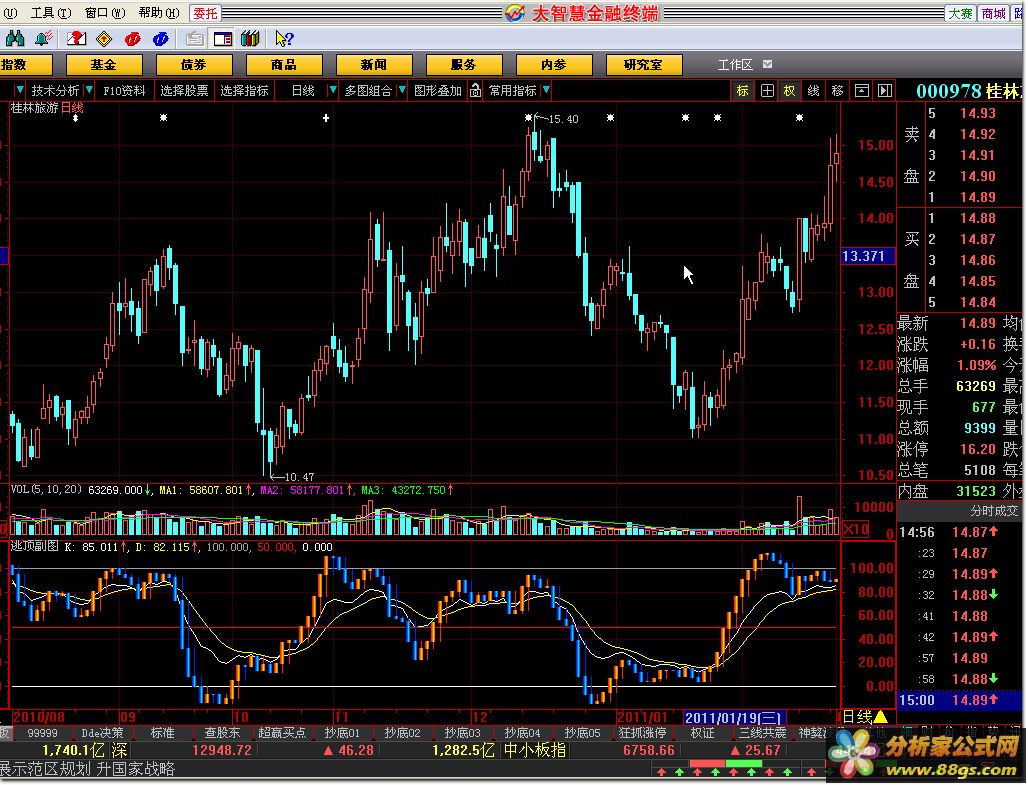1028x785 pixels.
Task: Switch to the 抄底01 indicator tab
Action: point(342,733)
